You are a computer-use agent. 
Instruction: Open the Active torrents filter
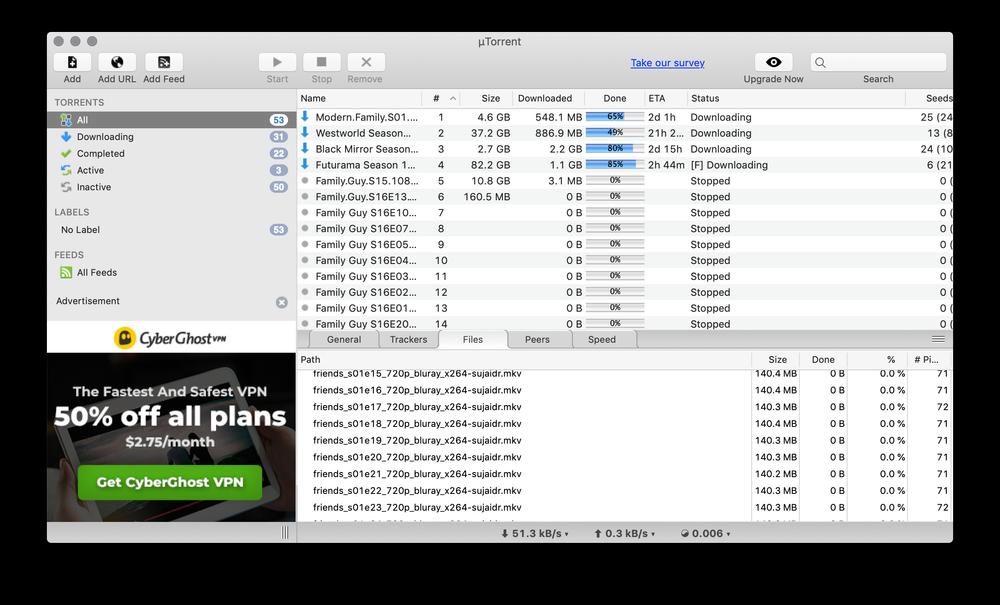[x=172, y=170]
